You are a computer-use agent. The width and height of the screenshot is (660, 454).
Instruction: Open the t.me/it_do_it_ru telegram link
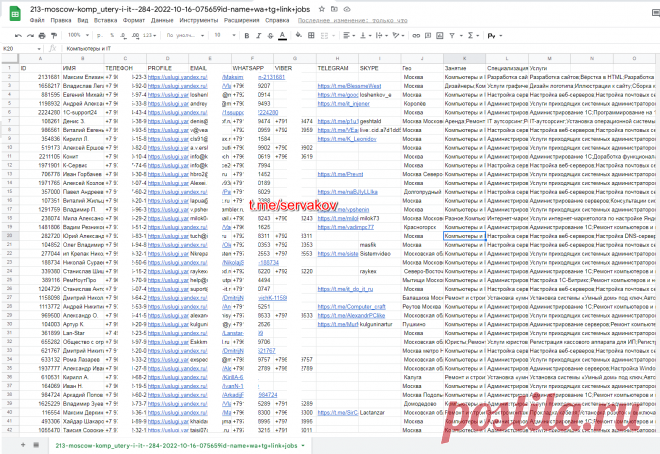(345, 289)
